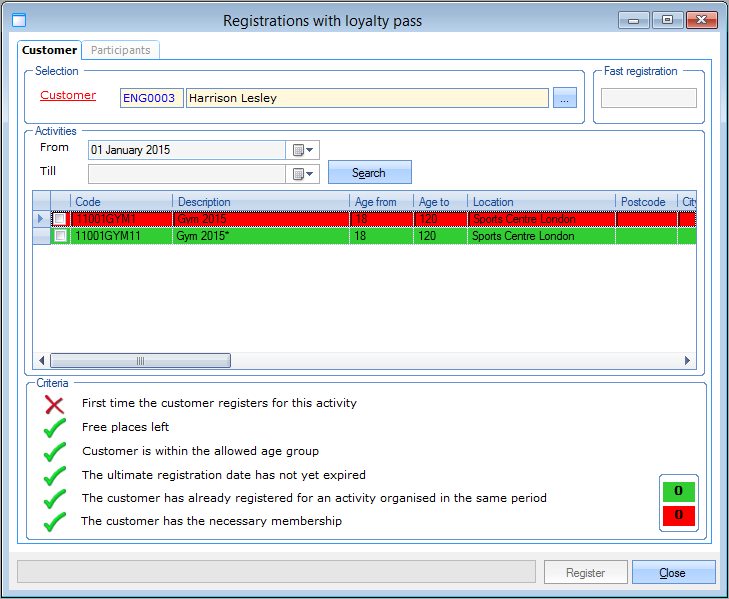729x599 pixels.
Task: Click the red X first-time registration criterion icon
Action: tap(55, 404)
